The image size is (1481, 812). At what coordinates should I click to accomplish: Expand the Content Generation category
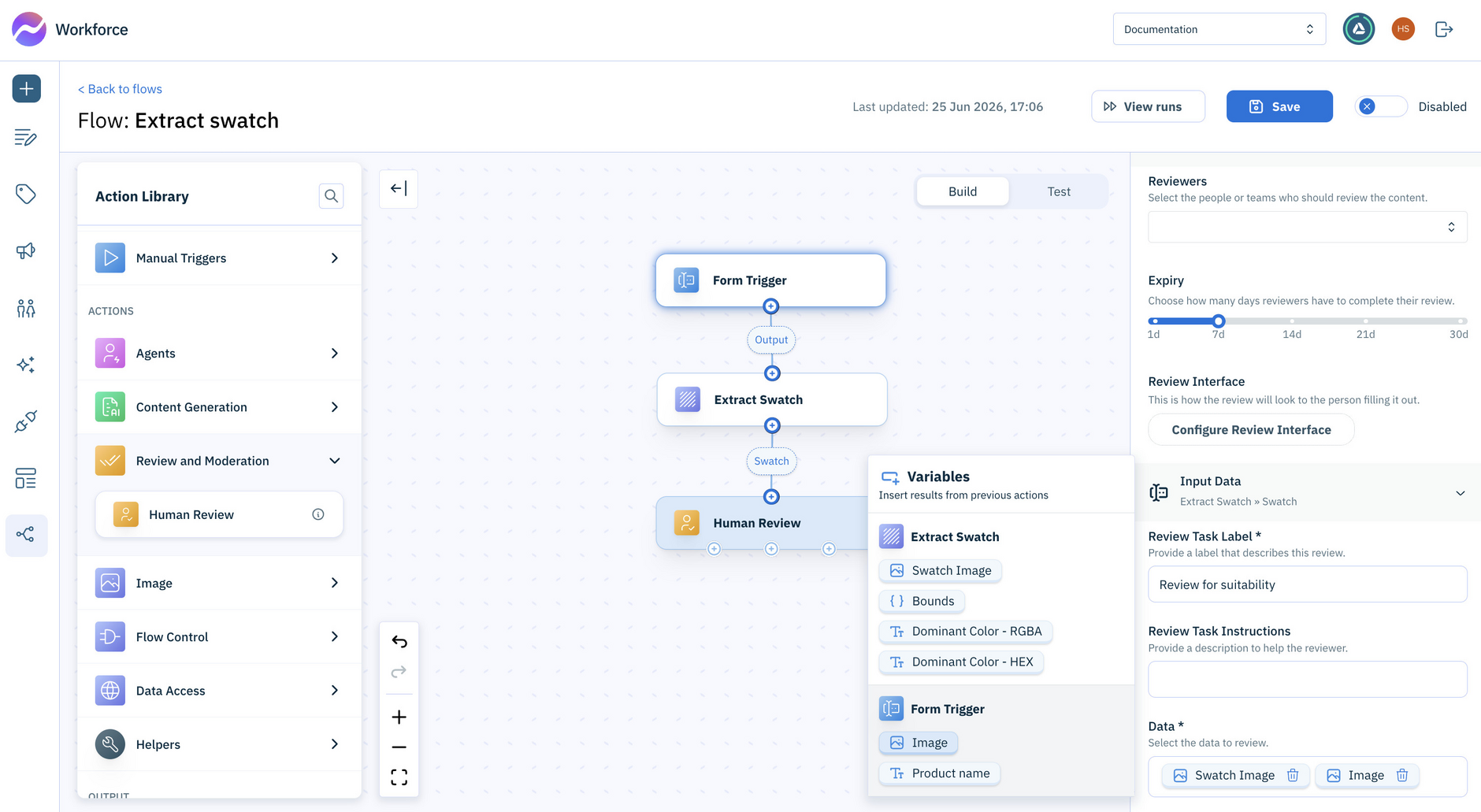pyautogui.click(x=219, y=407)
